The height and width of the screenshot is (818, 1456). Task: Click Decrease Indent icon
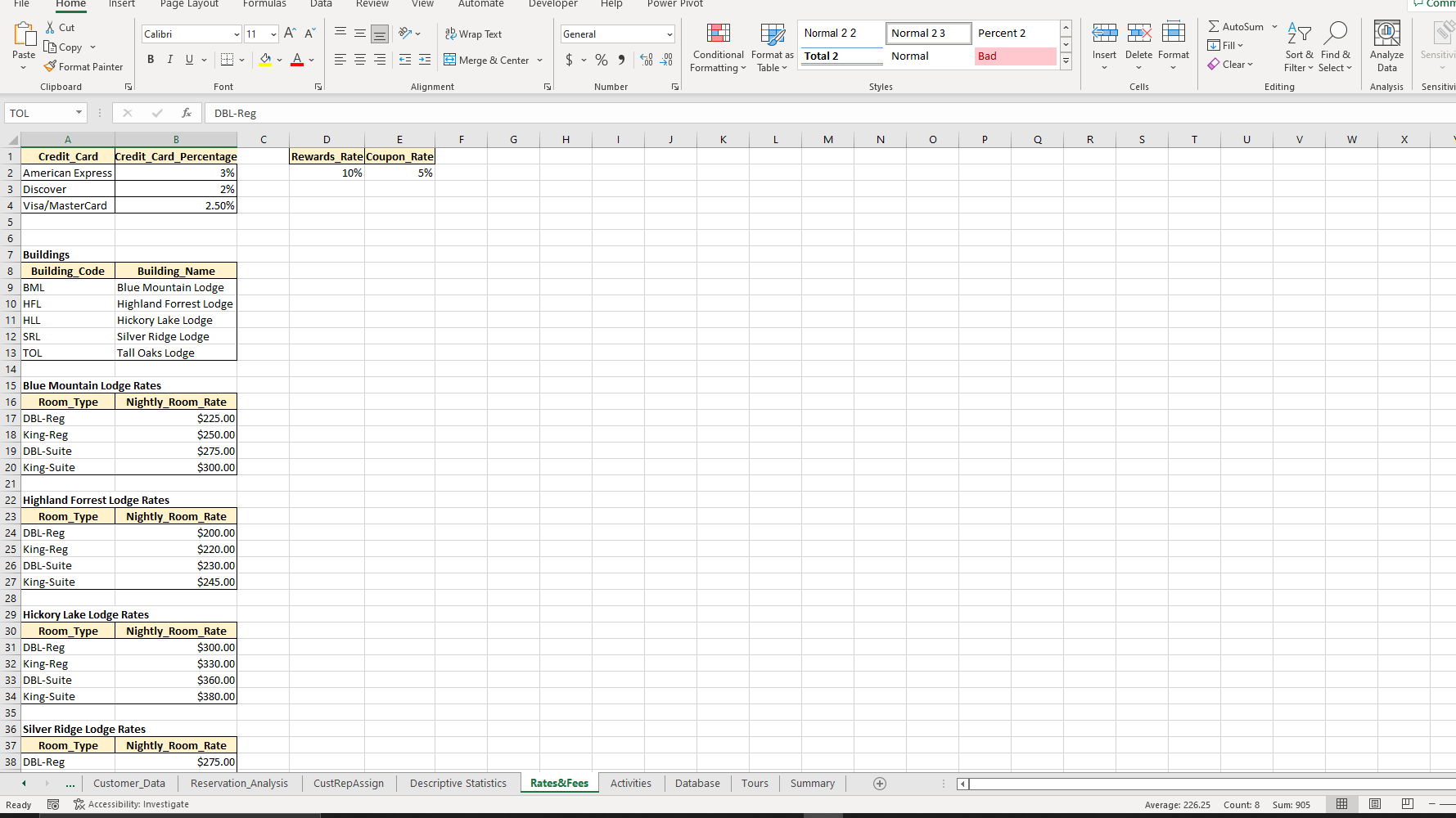(405, 60)
